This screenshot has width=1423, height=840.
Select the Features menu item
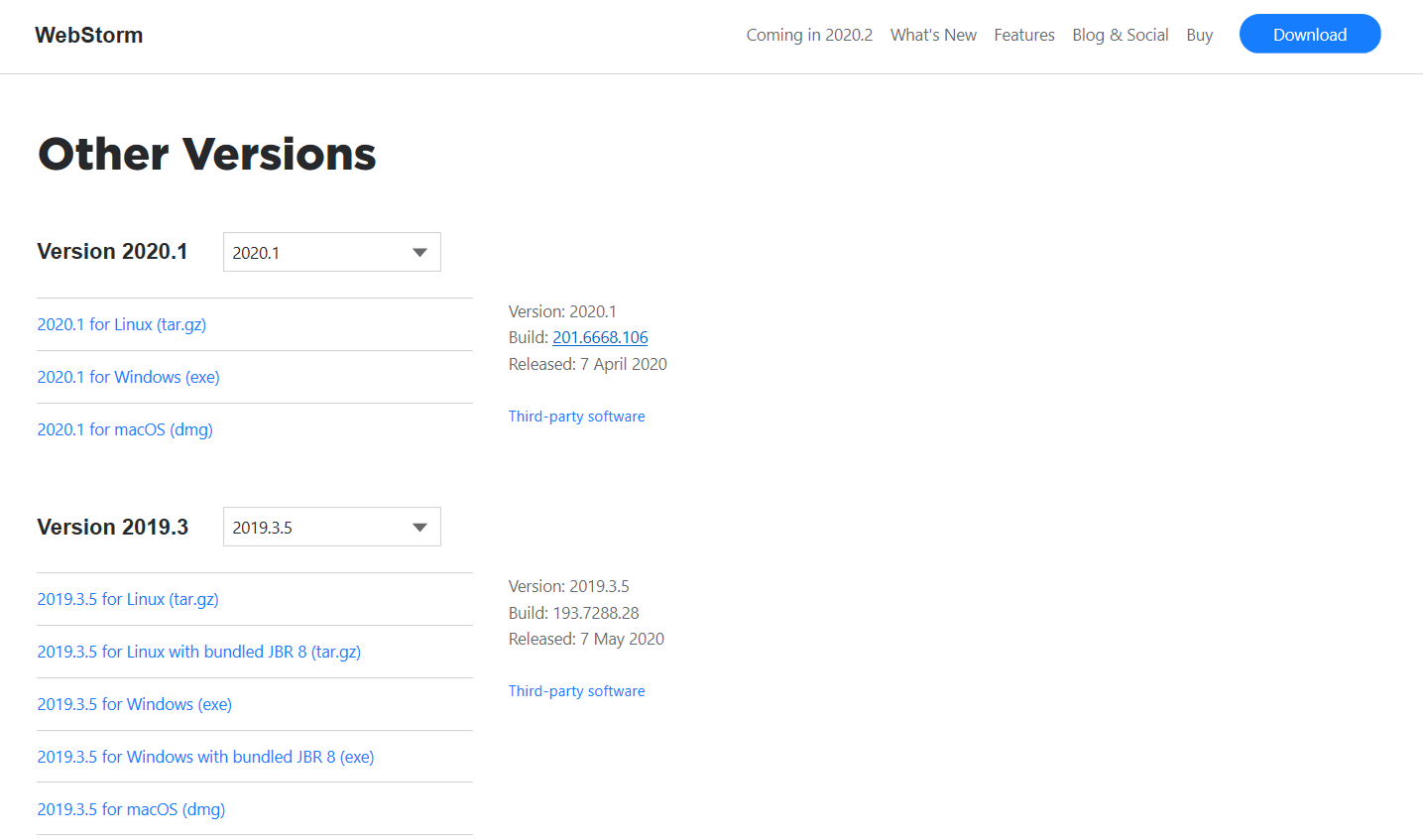pos(1023,34)
